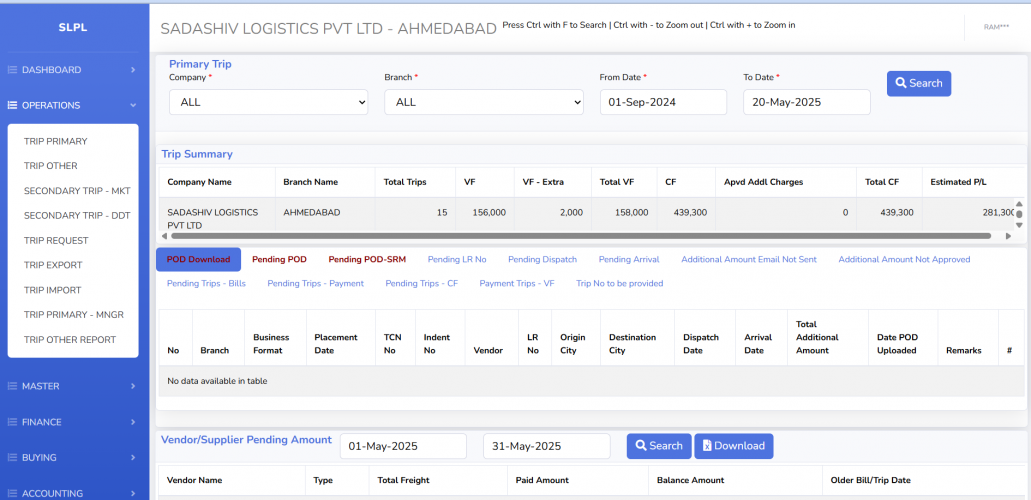The width and height of the screenshot is (1031, 500).
Task: Click the Total VF value 158,000
Action: [x=631, y=213]
